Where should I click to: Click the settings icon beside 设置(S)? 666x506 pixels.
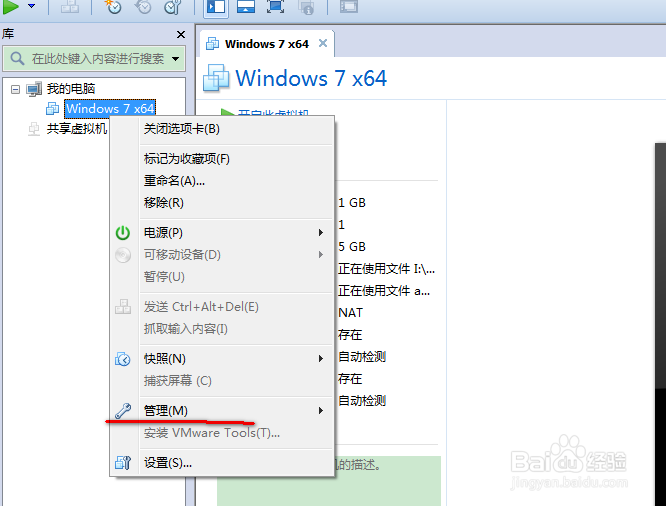[x=123, y=463]
